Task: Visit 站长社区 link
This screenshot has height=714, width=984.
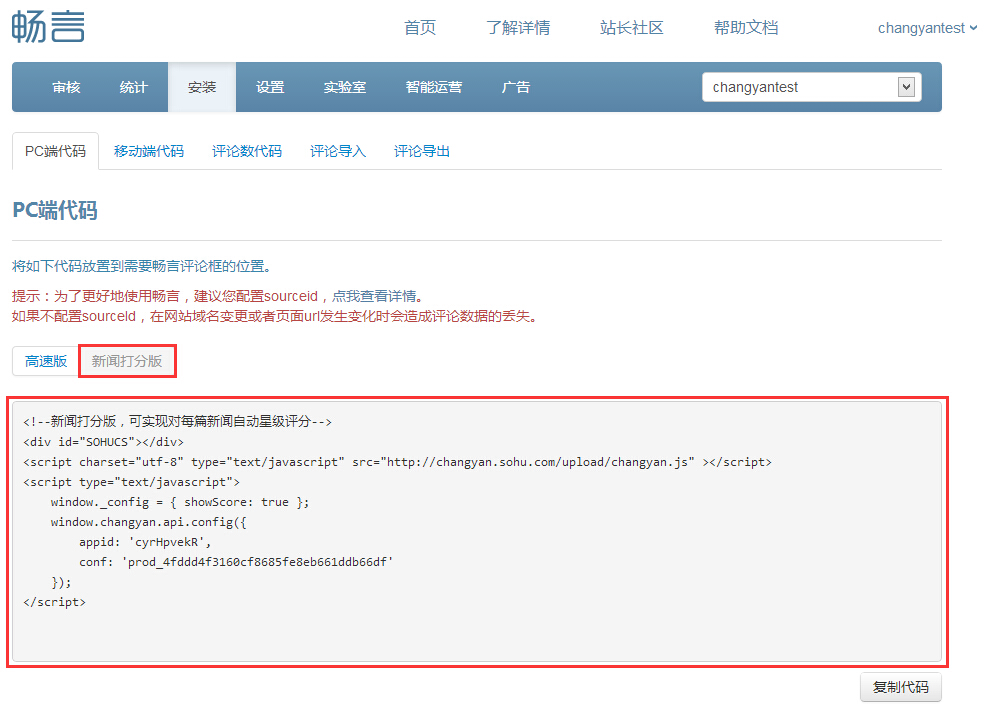Action: 631,28
